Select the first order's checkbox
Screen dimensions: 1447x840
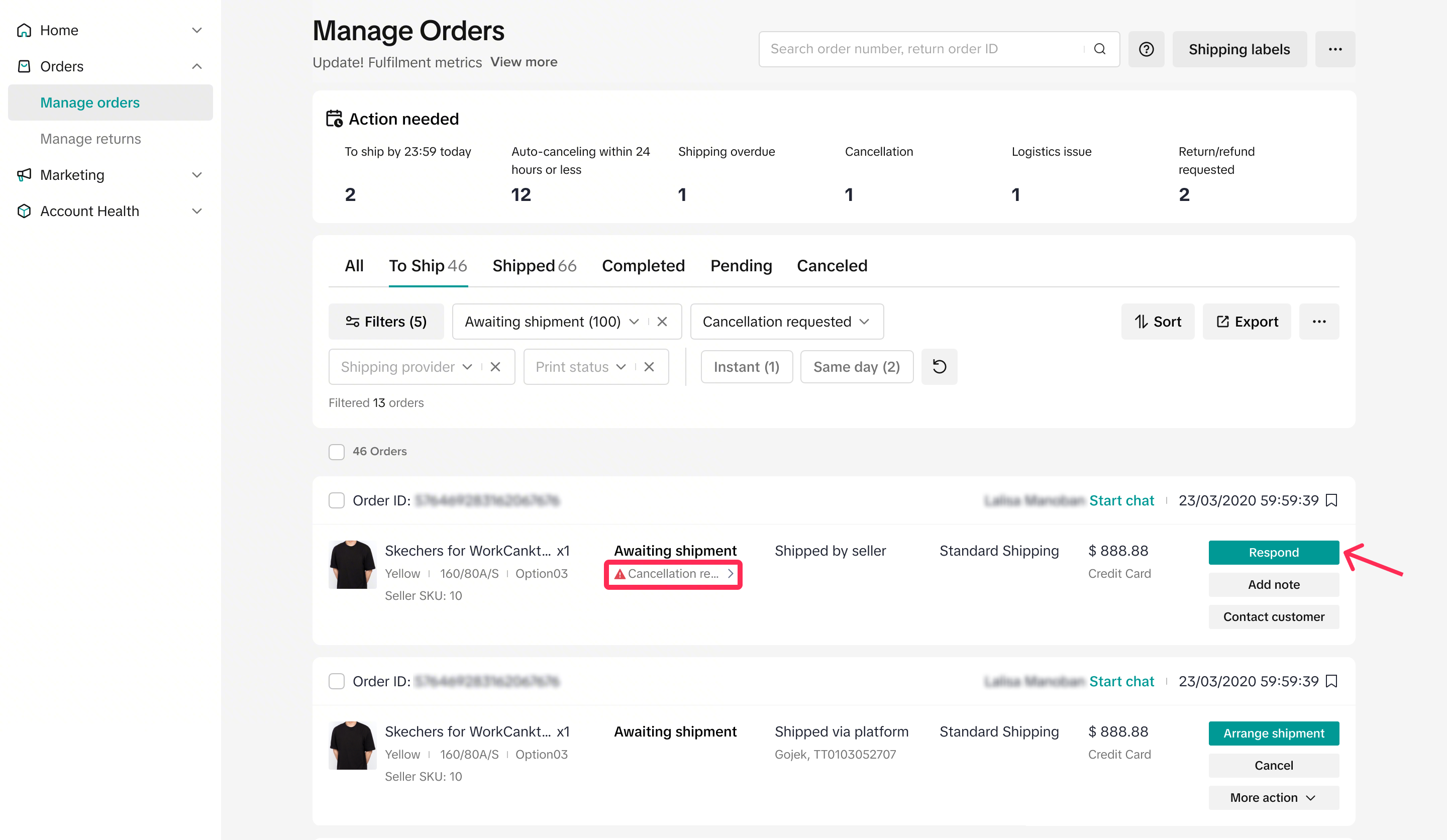click(337, 500)
